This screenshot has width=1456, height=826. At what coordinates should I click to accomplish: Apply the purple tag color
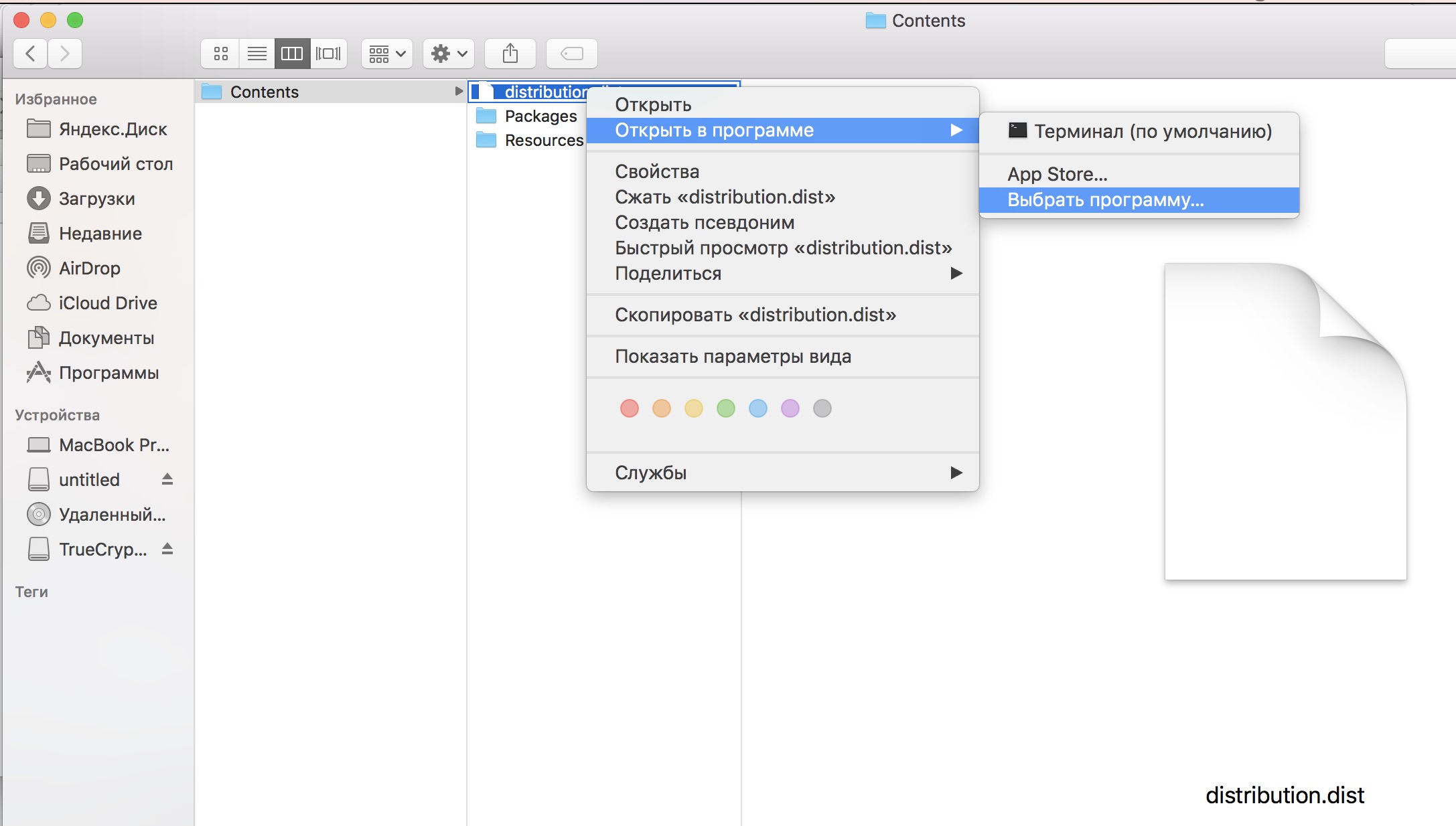click(790, 408)
